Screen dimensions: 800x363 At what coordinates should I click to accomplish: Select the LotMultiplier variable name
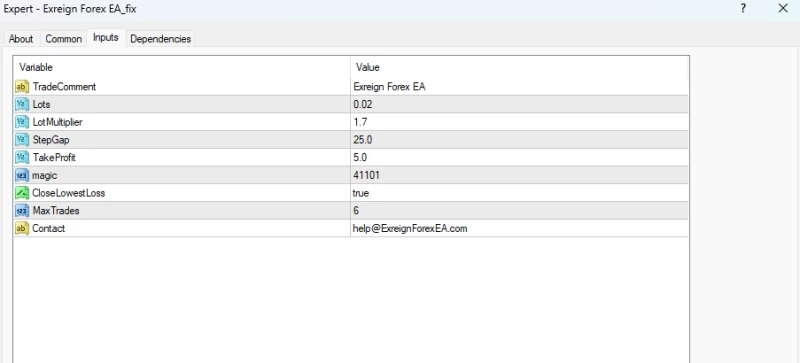pos(58,123)
